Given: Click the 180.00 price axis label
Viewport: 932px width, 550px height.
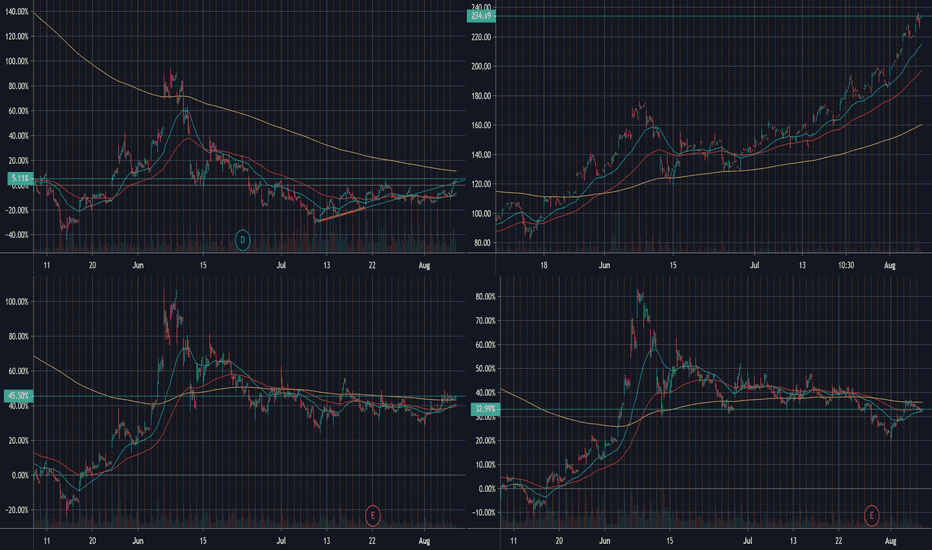Looking at the screenshot, I should tap(480, 96).
